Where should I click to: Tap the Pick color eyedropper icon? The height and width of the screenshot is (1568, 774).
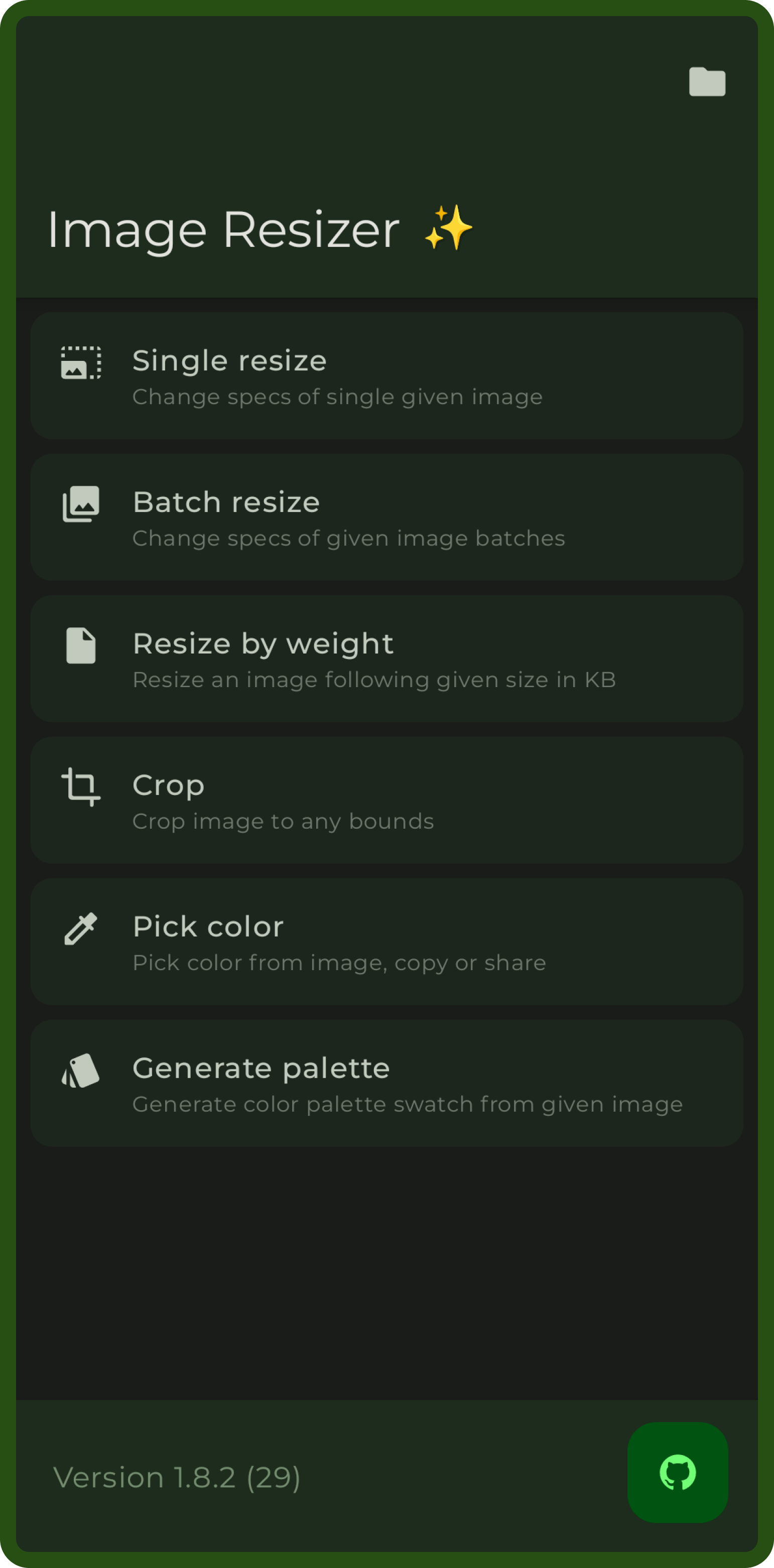[81, 928]
